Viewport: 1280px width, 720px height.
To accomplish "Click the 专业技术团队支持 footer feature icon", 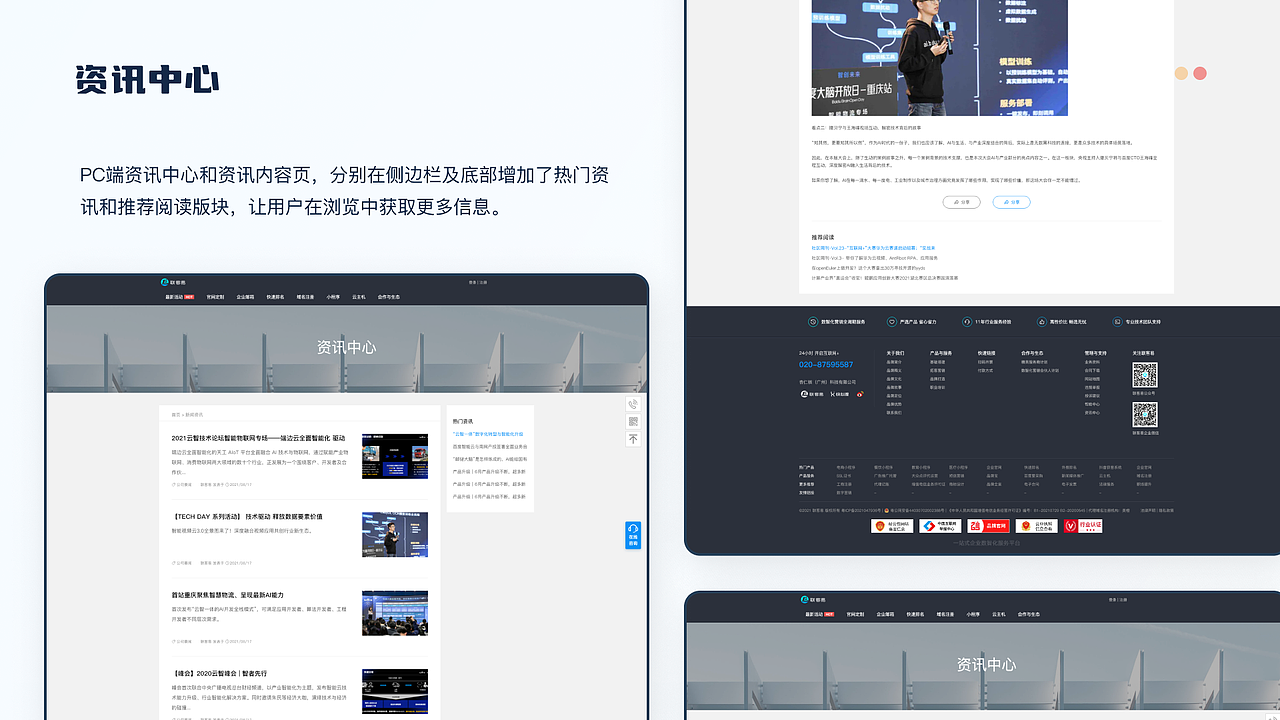I will 1118,322.
